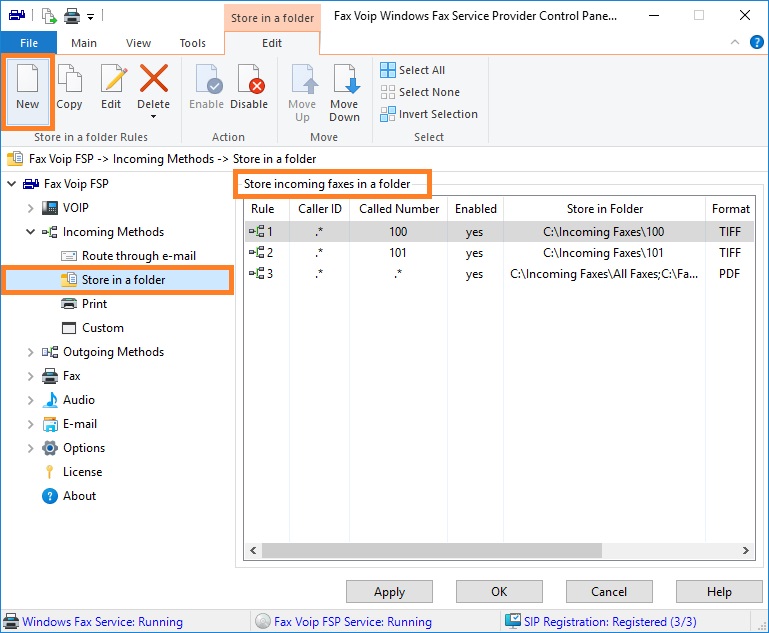Select rule 1 row icon
769x633 pixels.
coord(256,231)
